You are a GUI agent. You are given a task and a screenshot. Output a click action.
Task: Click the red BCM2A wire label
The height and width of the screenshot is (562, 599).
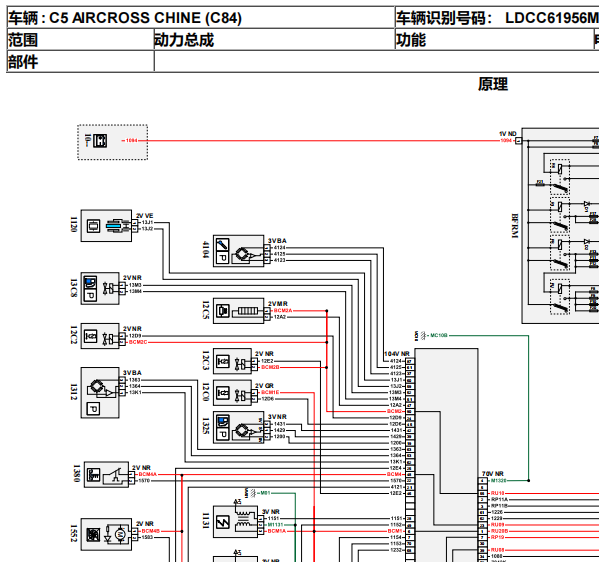point(283,311)
